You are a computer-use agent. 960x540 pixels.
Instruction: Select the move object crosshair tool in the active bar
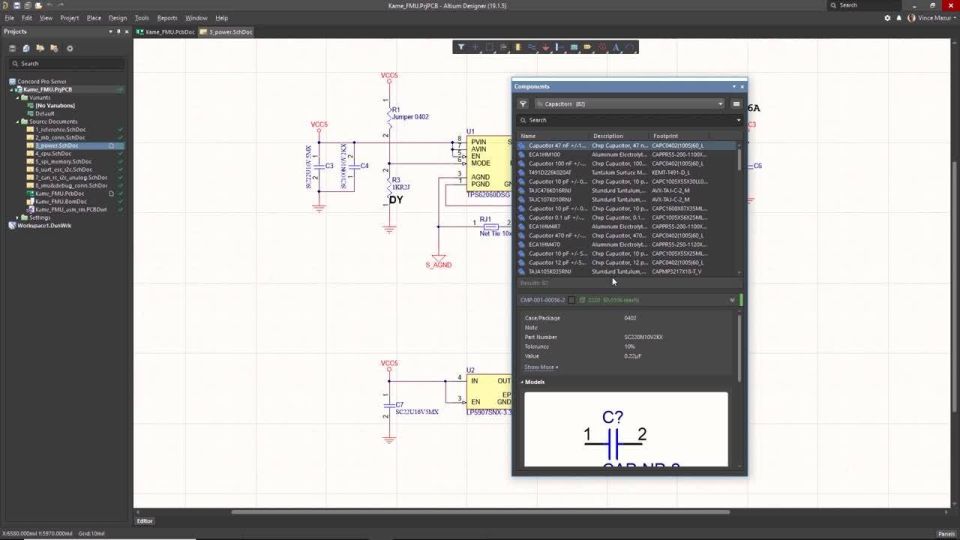click(475, 47)
